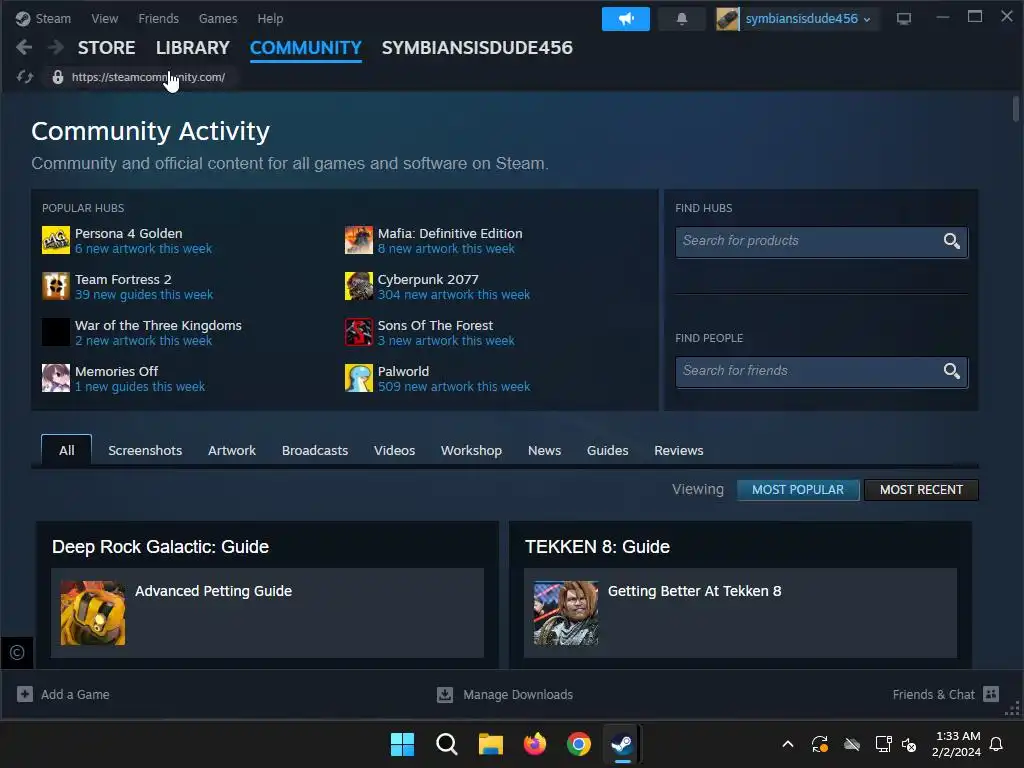Open Manage Downloads
The image size is (1024, 768).
pyautogui.click(x=518, y=694)
